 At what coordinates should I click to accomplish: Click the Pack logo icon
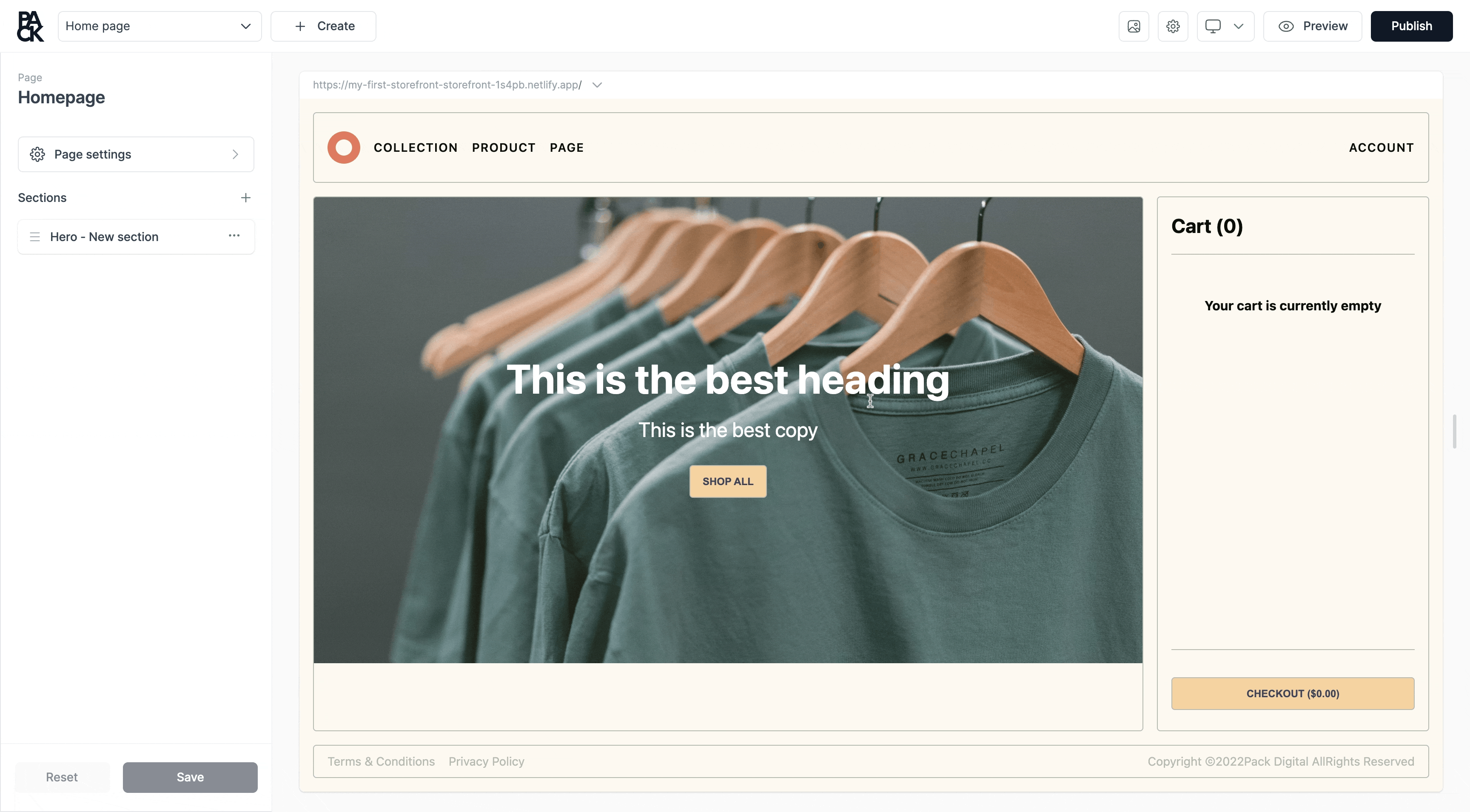coord(30,26)
